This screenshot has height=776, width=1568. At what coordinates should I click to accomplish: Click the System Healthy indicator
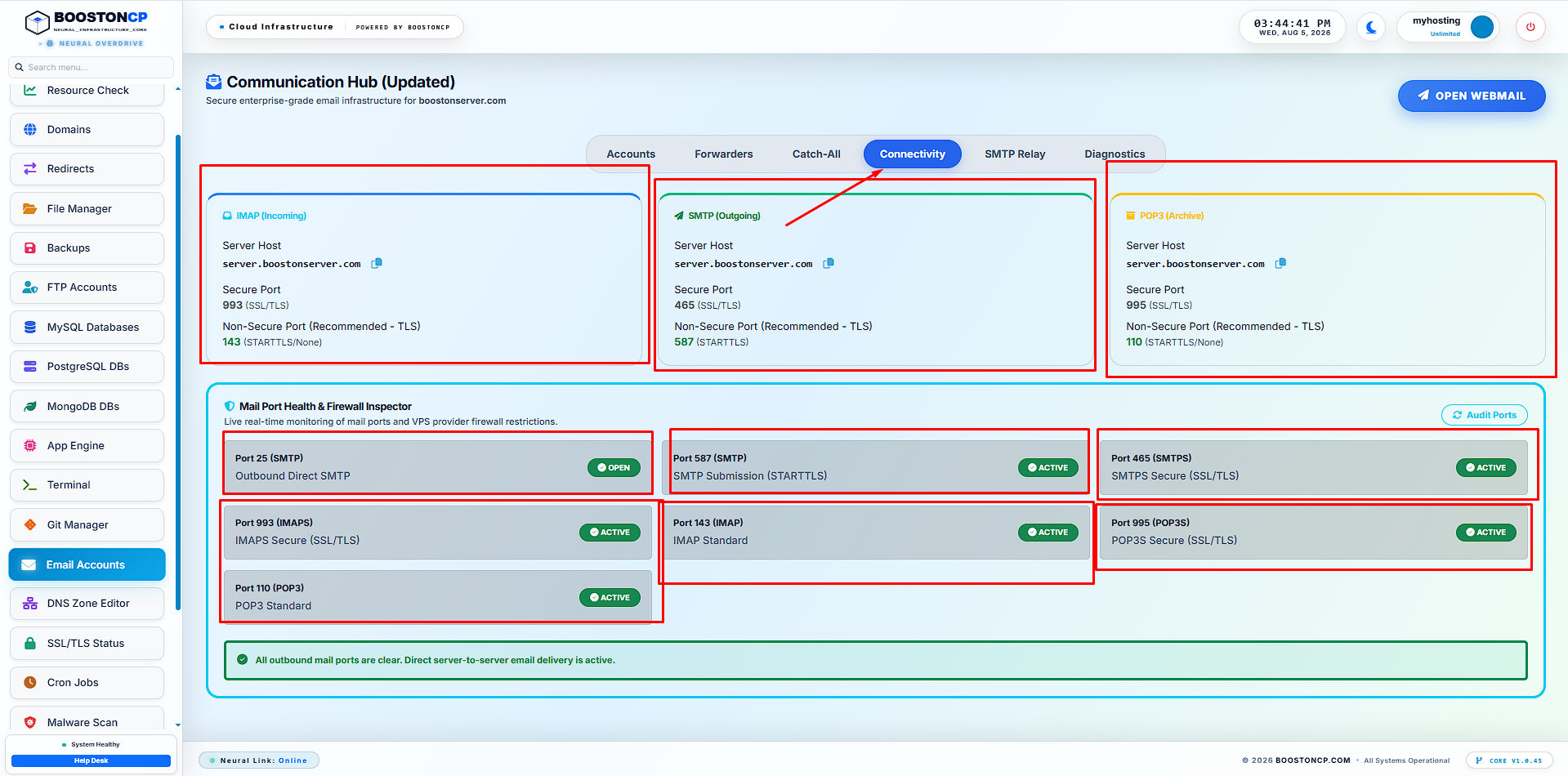[91, 744]
